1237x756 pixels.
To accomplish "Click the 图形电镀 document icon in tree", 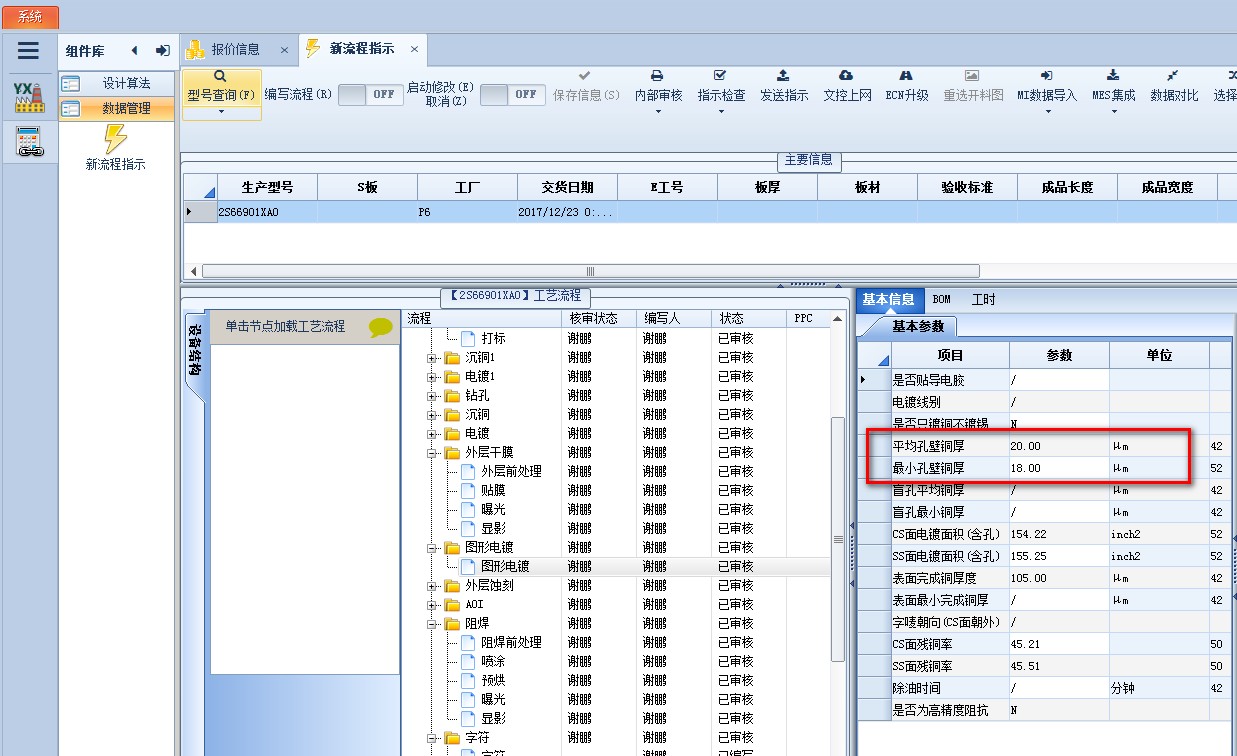I will click(x=469, y=567).
